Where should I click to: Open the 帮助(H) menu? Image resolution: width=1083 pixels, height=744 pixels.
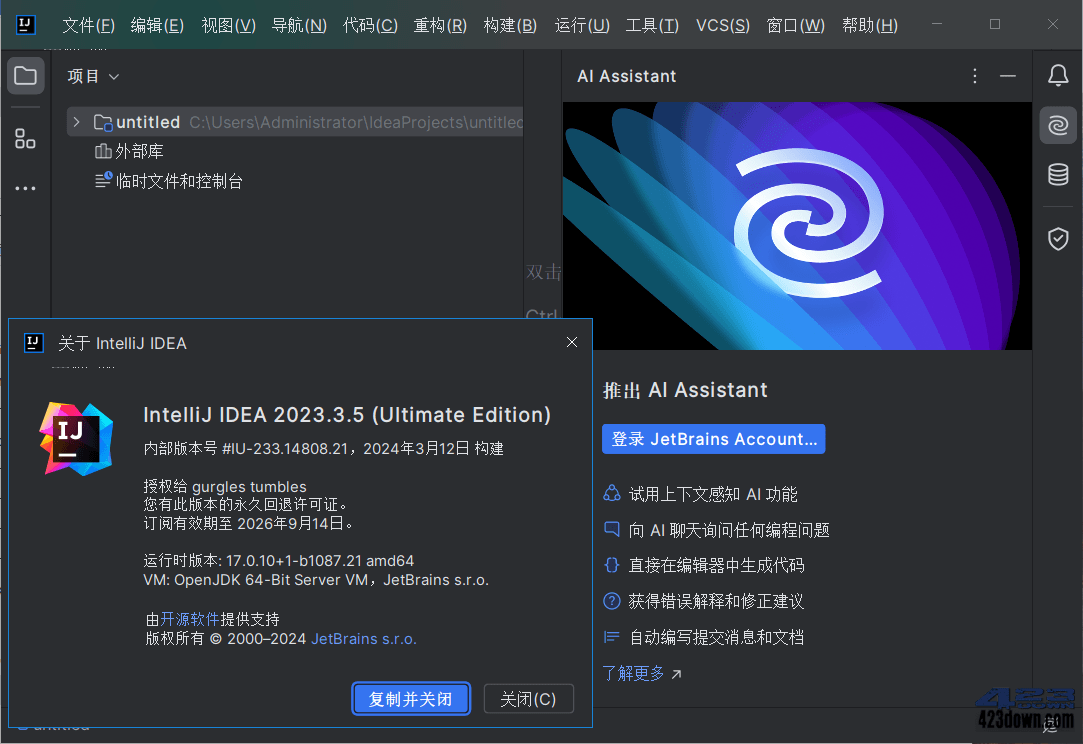point(869,25)
